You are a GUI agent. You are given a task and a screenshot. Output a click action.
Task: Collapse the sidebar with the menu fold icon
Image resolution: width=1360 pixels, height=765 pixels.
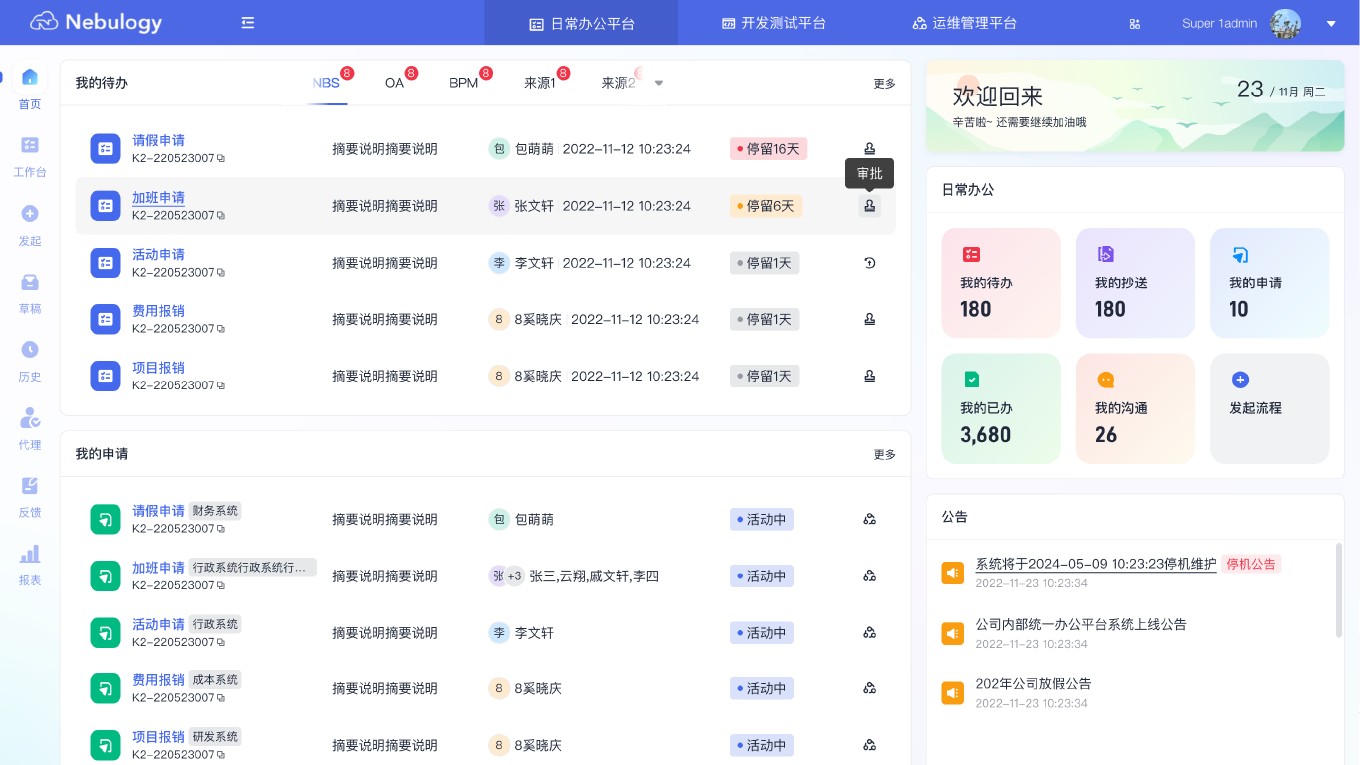[248, 23]
